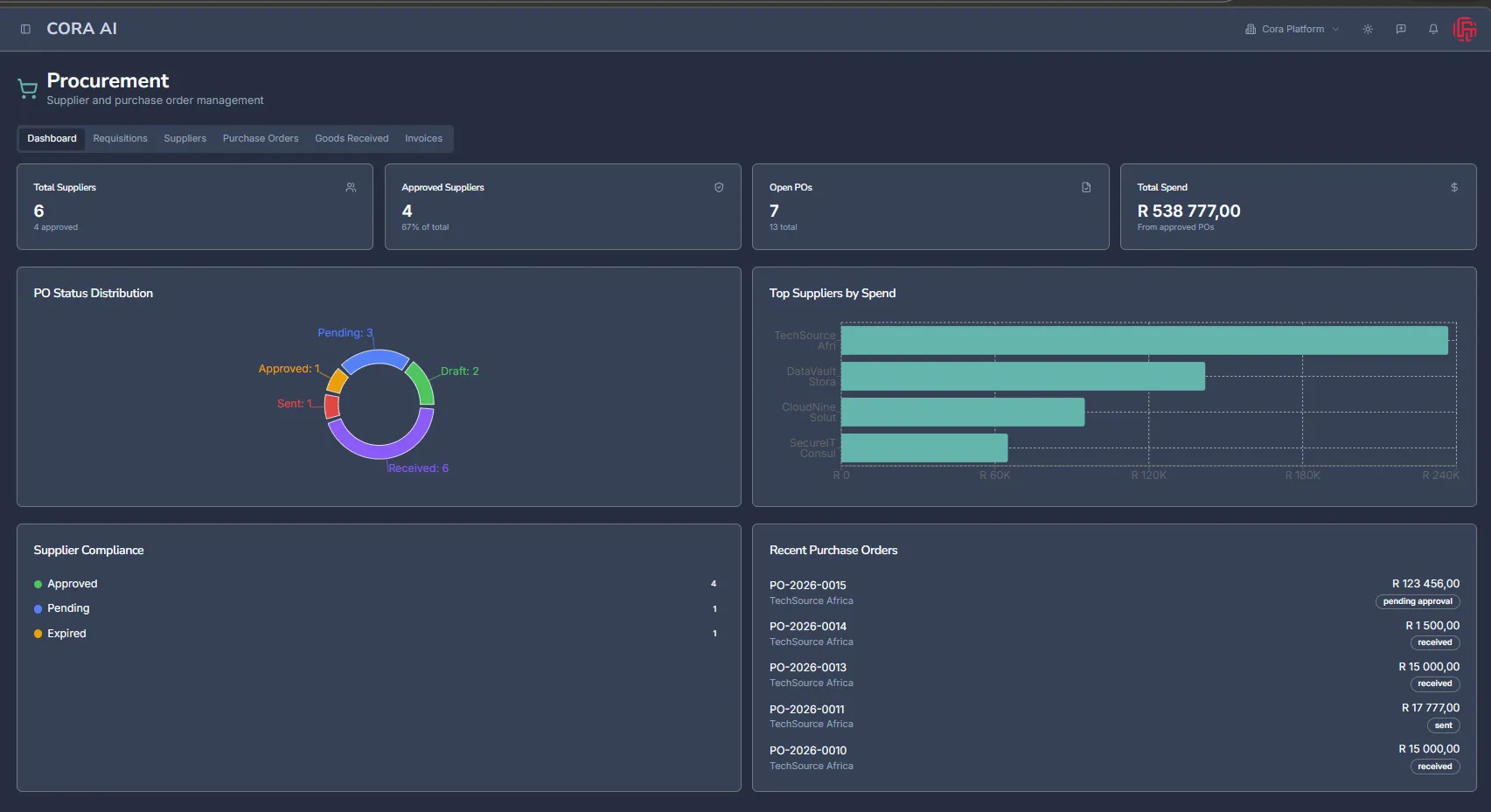The height and width of the screenshot is (812, 1491).
Task: Click the CloudNine spend bar
Action: (x=962, y=412)
